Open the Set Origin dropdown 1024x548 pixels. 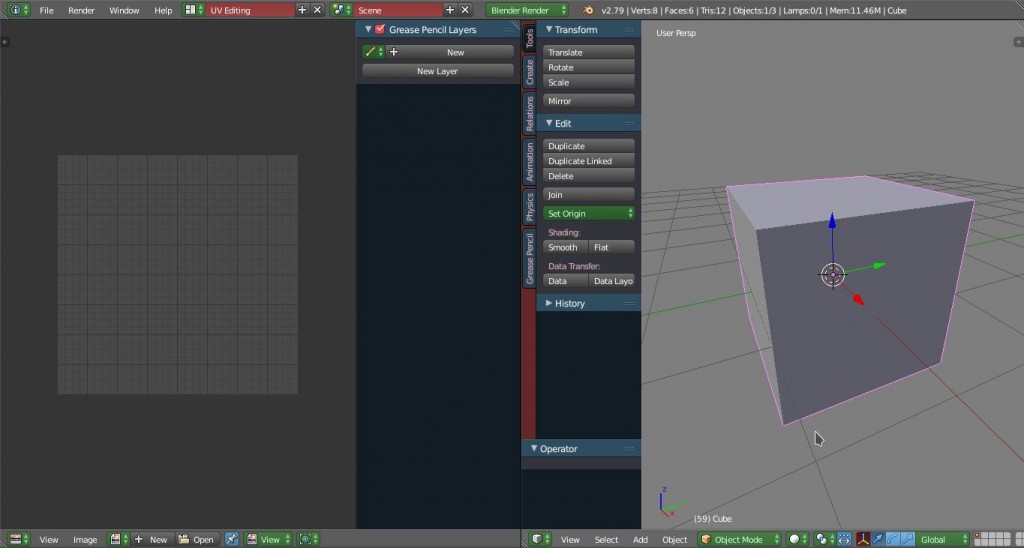tap(589, 213)
